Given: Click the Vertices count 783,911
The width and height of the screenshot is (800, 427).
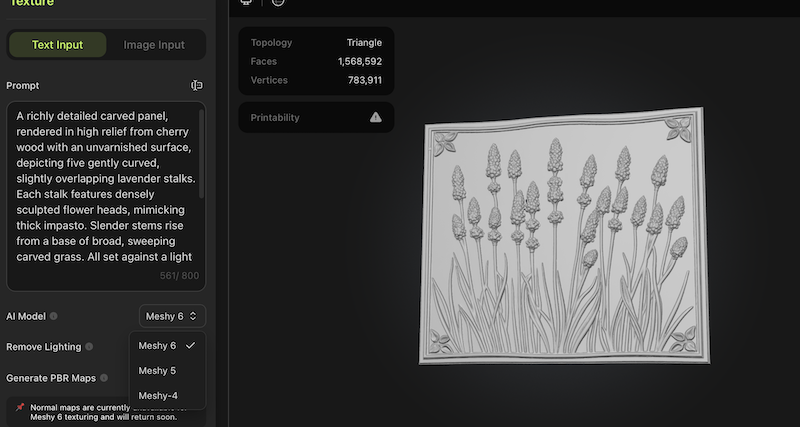Looking at the screenshot, I should click(x=365, y=81).
